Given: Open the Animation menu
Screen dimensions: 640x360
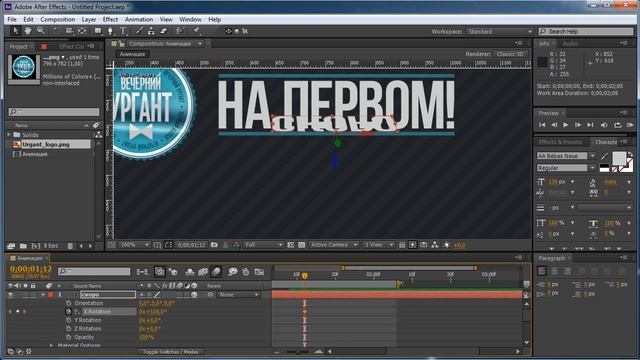Looking at the screenshot, I should coord(139,19).
